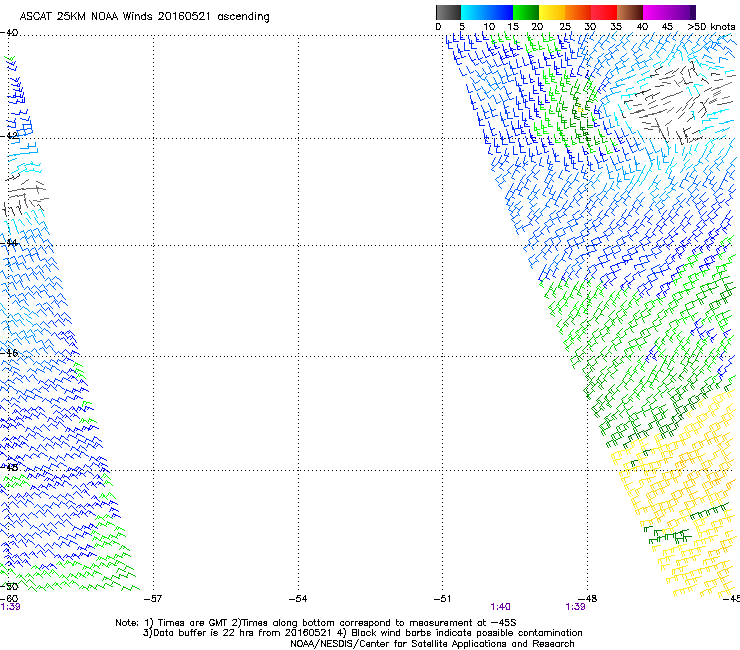Screen dimensions: 740x650
Task: Click the -46 latitude axis label
Action: click(9, 353)
